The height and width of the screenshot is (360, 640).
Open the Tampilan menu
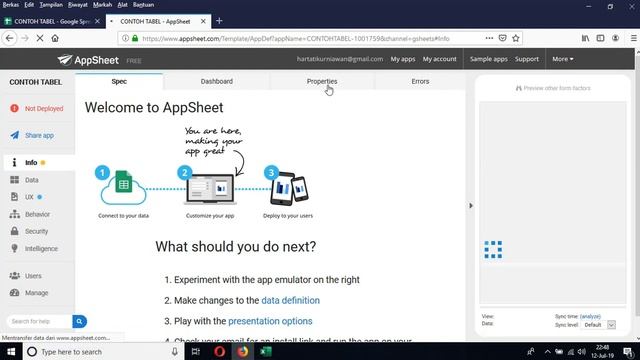click(x=51, y=5)
